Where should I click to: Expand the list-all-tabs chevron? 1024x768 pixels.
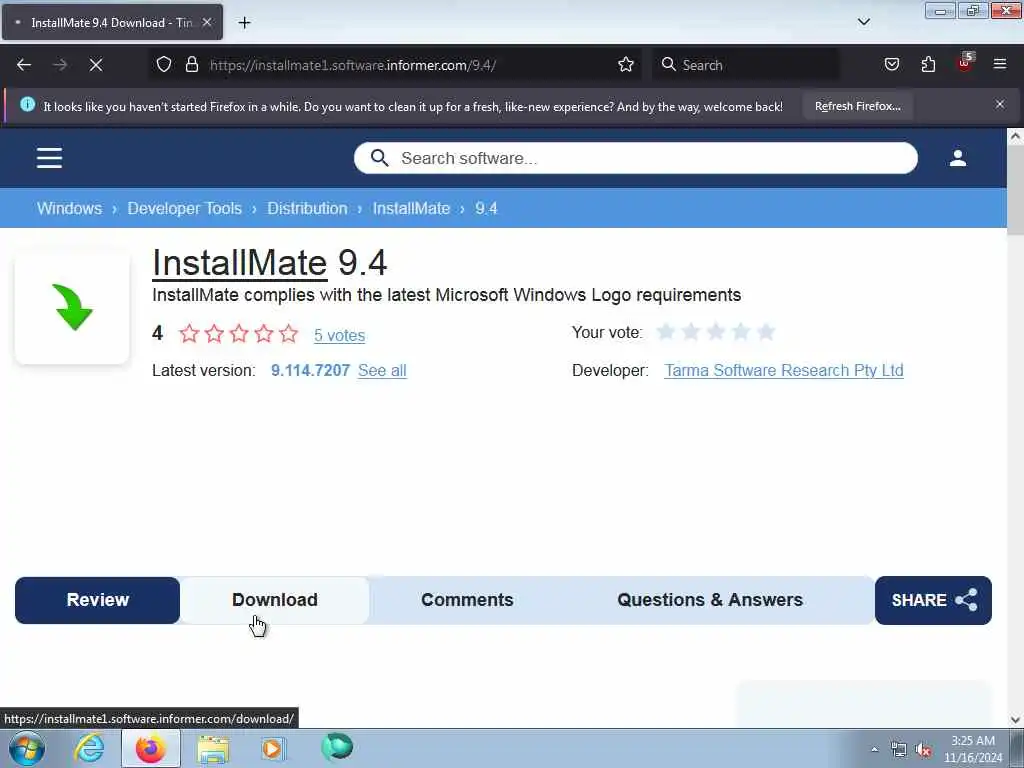point(863,22)
